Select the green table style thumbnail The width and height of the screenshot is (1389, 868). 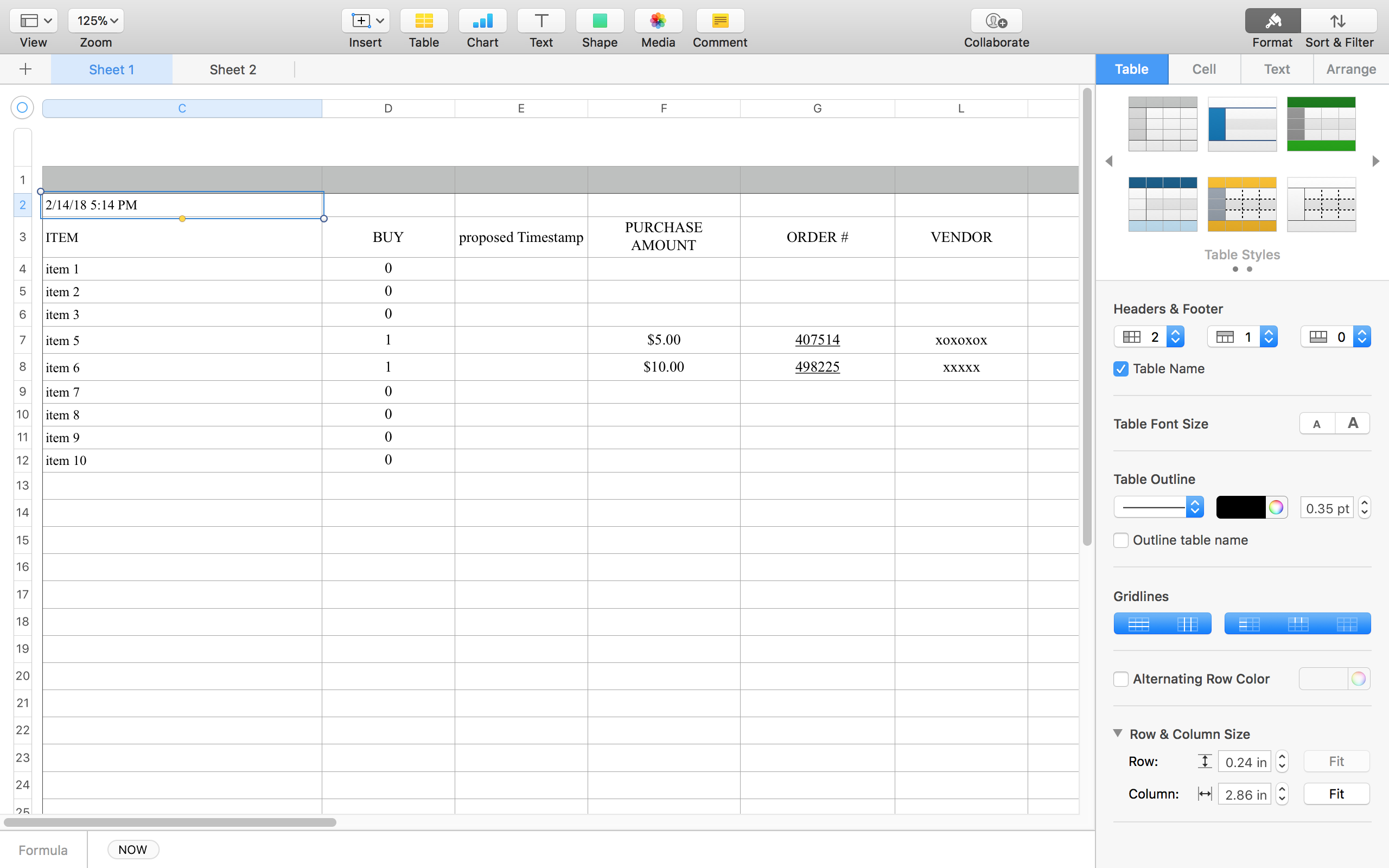pos(1321,124)
